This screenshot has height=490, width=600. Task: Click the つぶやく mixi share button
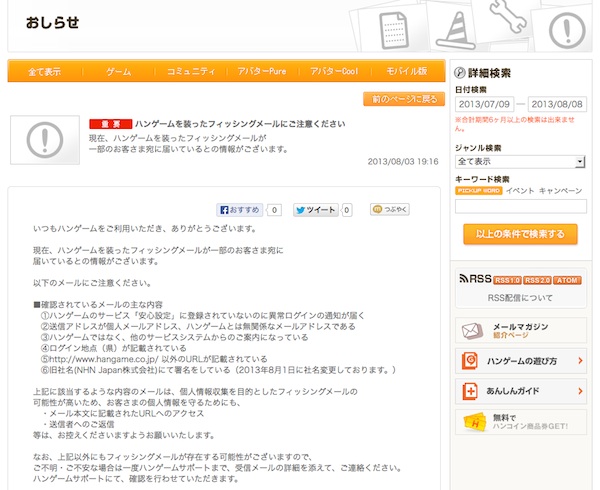click(390, 209)
